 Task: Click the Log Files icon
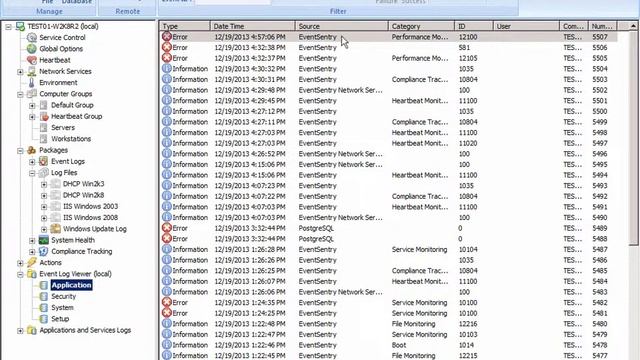[43, 173]
